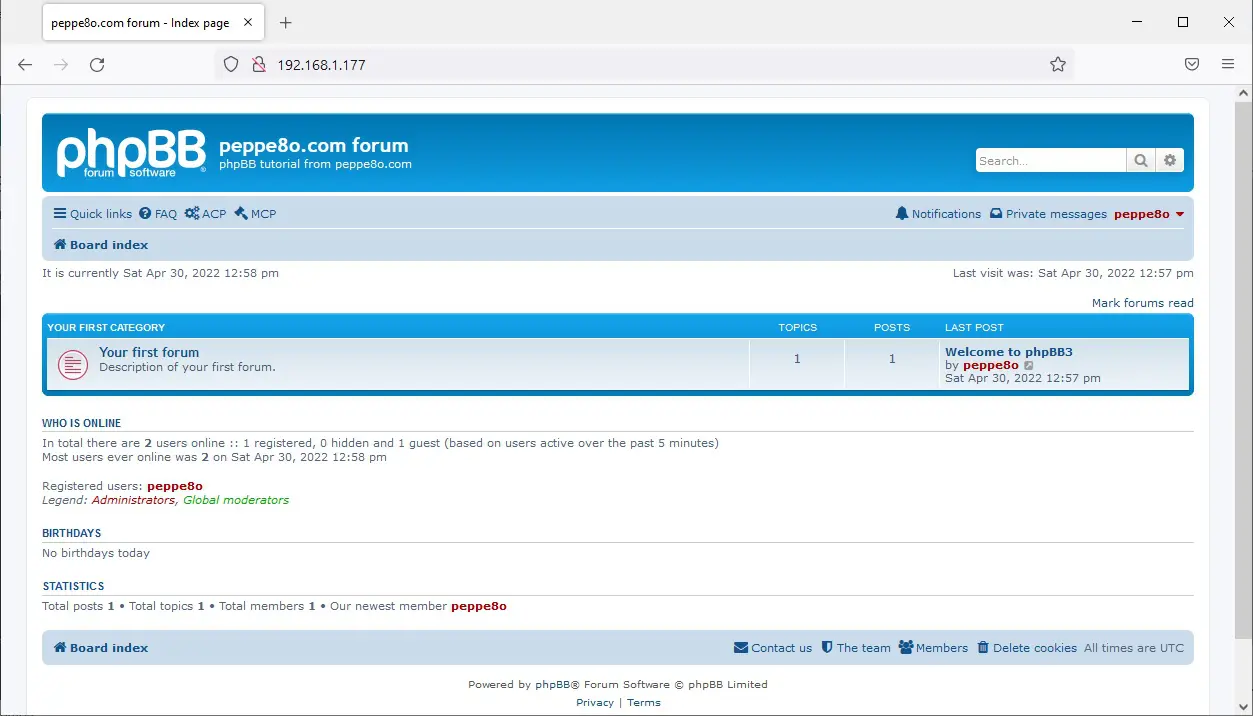Viewport: 1253px width, 716px height.
Task: Open peppe8o profile in last post column
Action: [990, 366]
